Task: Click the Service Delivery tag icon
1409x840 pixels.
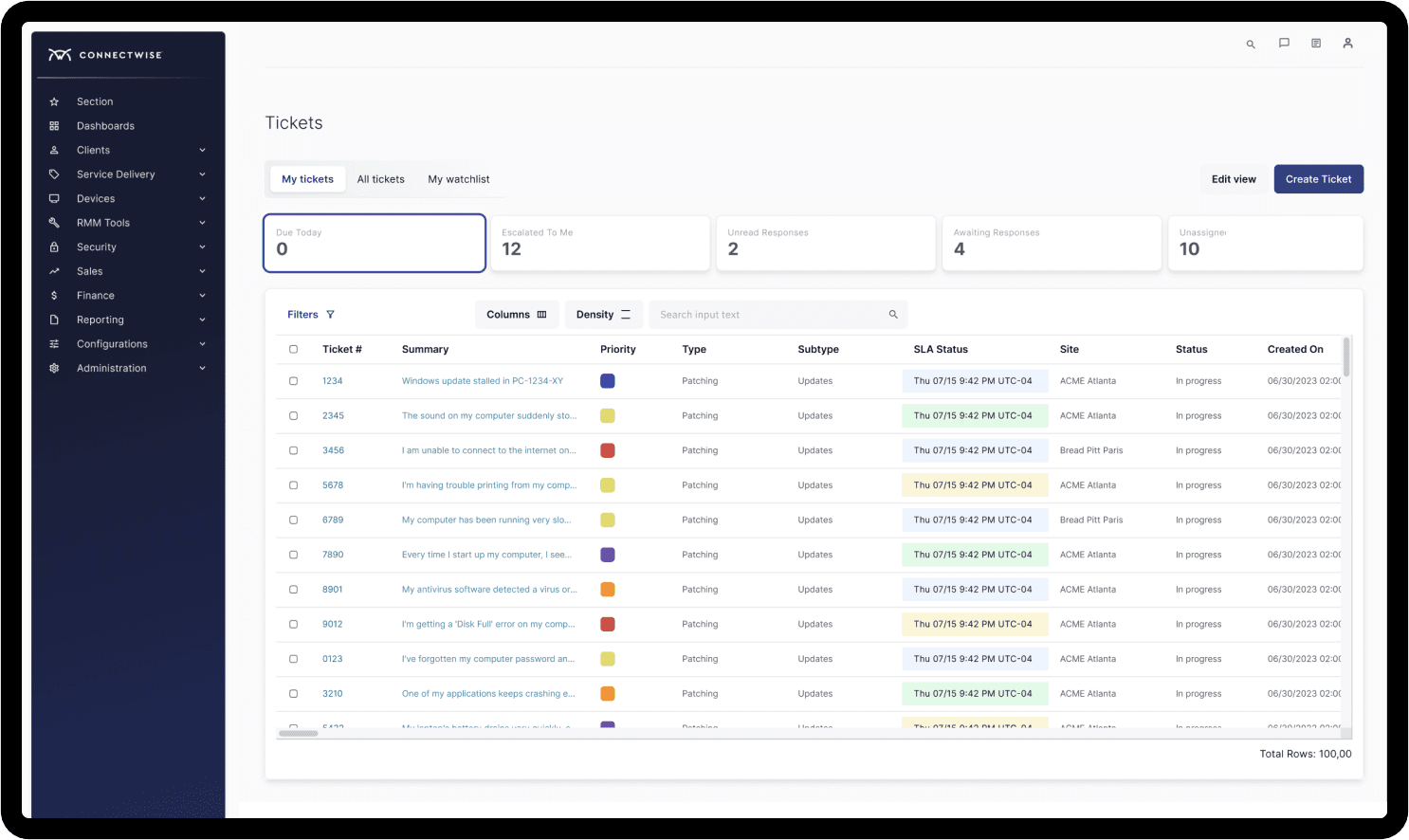Action: (x=54, y=174)
